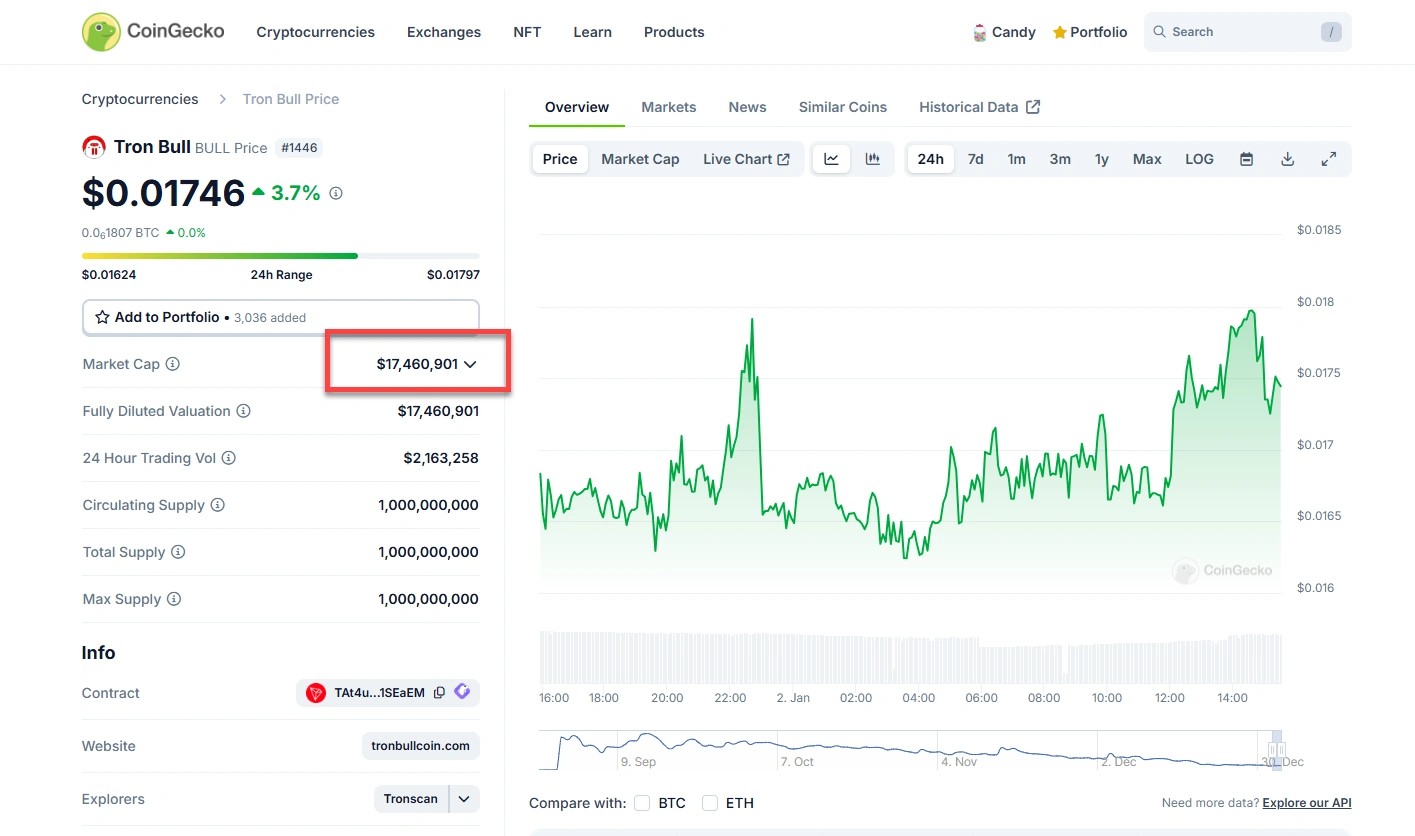Click the line chart icon
This screenshot has height=836, width=1415.
coord(831,159)
